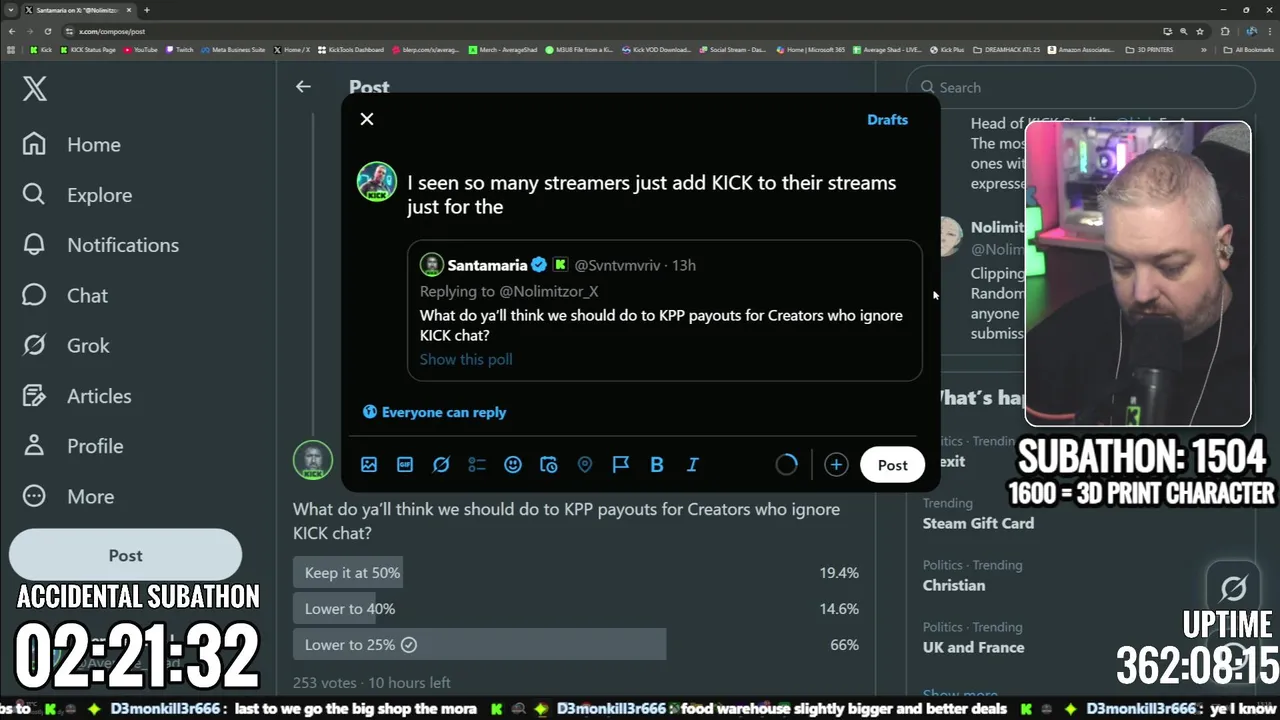Open Articles in sidebar
Screen dimensions: 1280x720
tap(77, 396)
